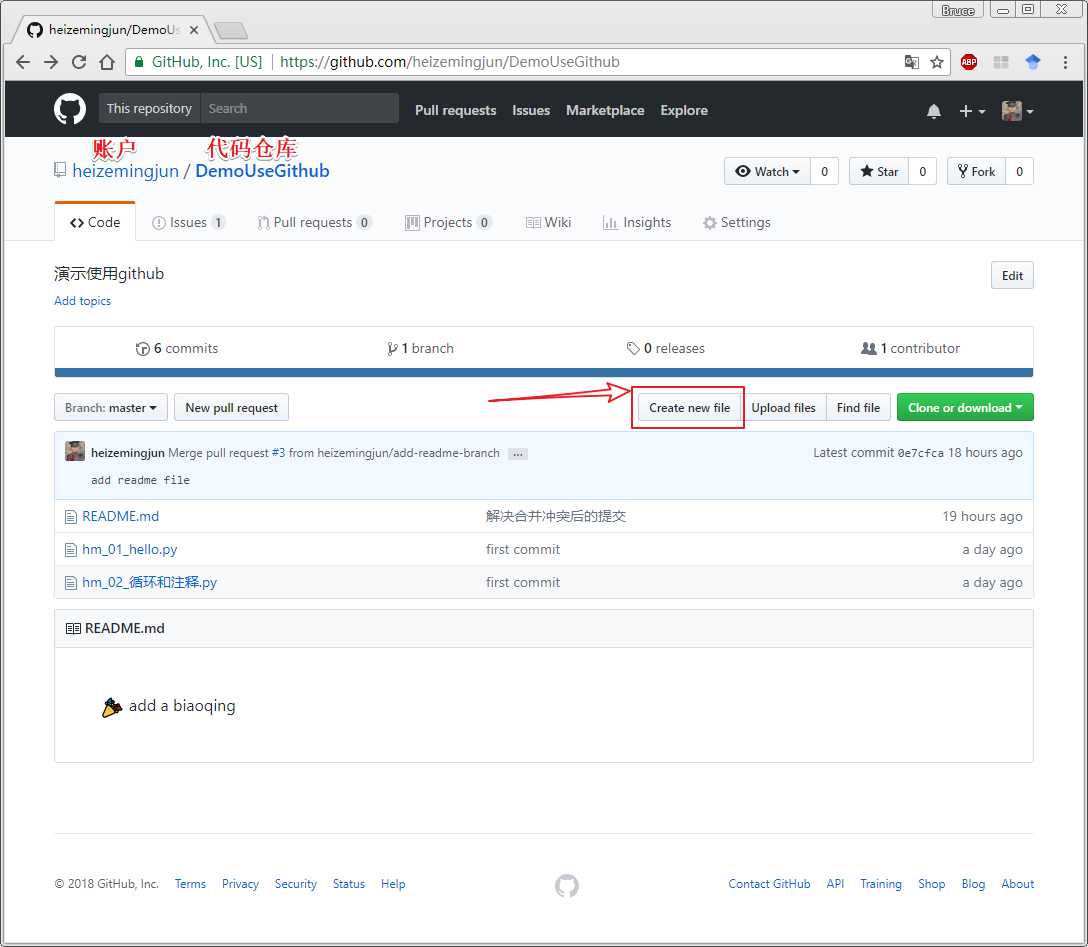
Task: Open the README.md file link
Action: point(121,516)
